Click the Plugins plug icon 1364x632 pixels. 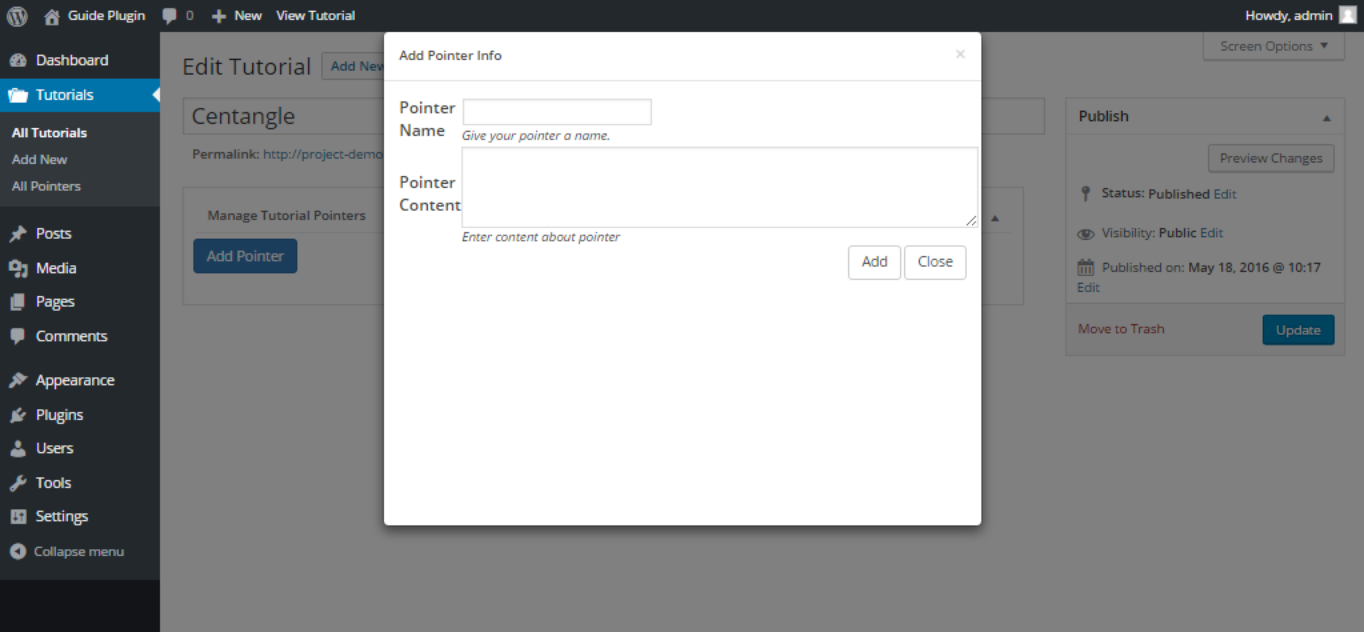(x=18, y=415)
